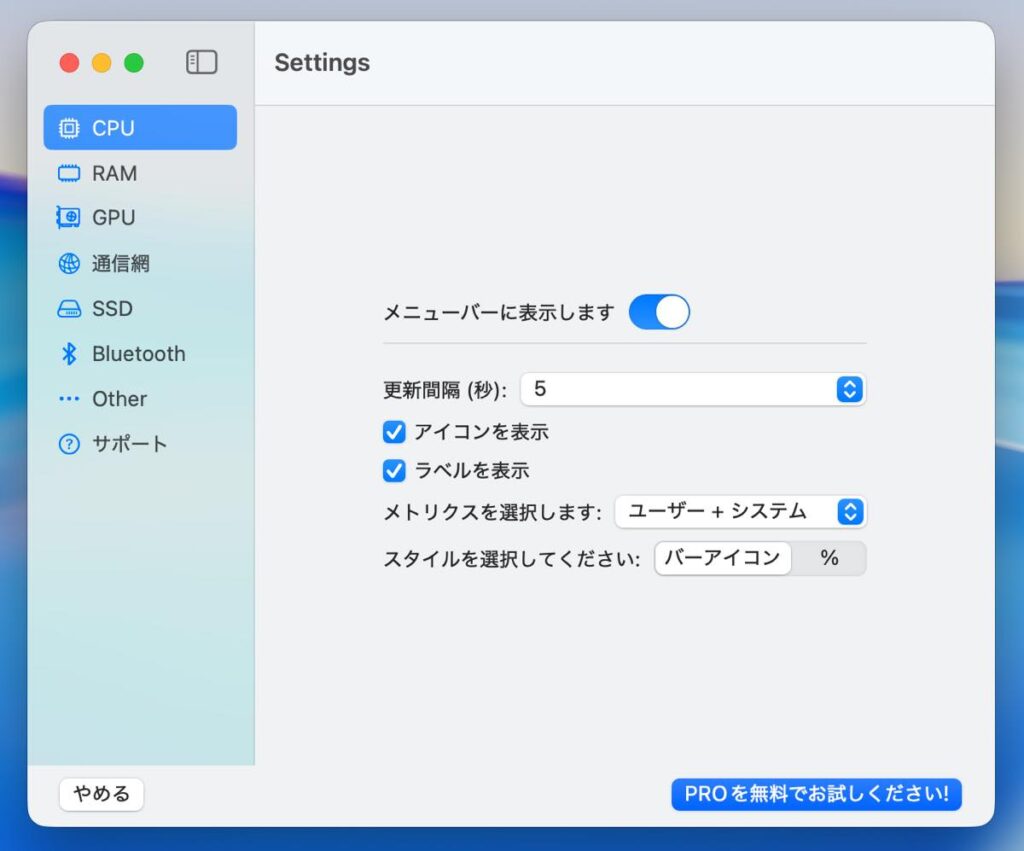Collapse the sidebar with the toggle icon
The image size is (1024, 851).
201,62
